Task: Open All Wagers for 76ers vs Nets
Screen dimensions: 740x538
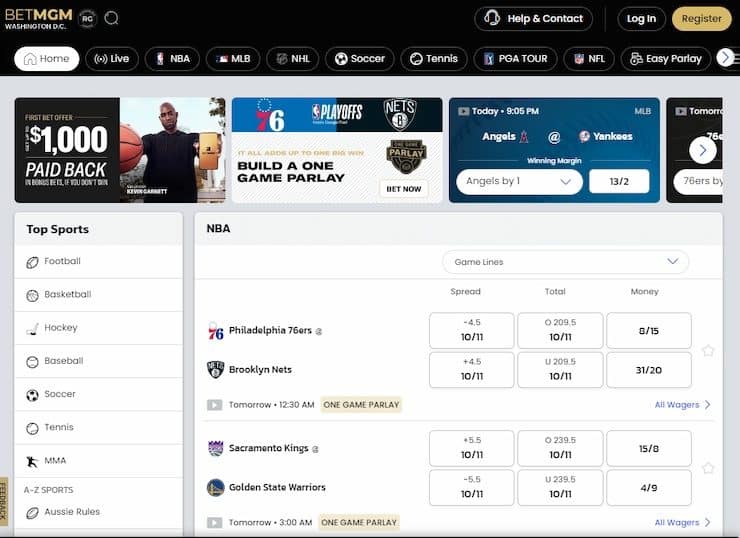Action: tap(682, 404)
